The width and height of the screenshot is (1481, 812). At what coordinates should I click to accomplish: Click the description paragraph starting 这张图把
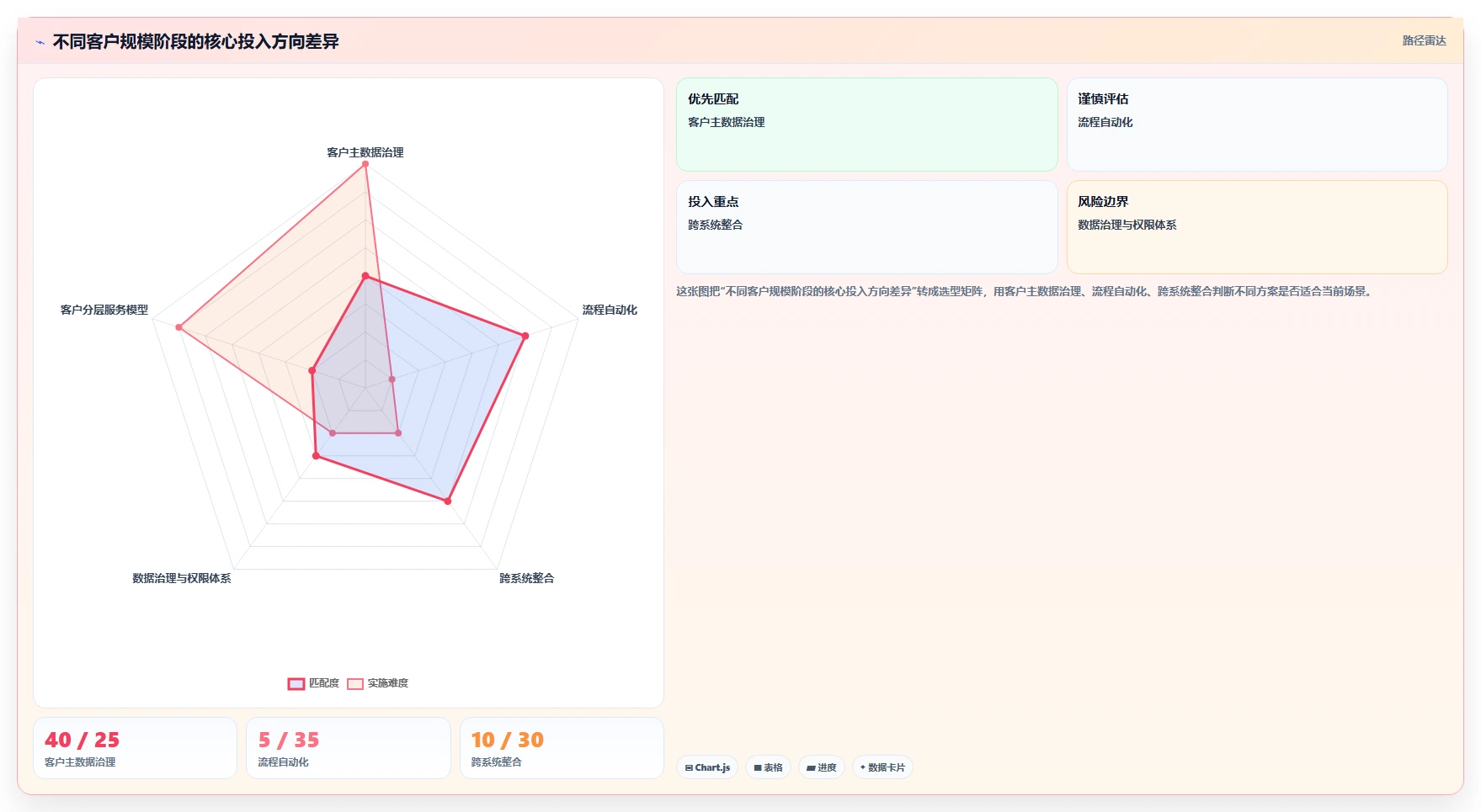point(1026,291)
